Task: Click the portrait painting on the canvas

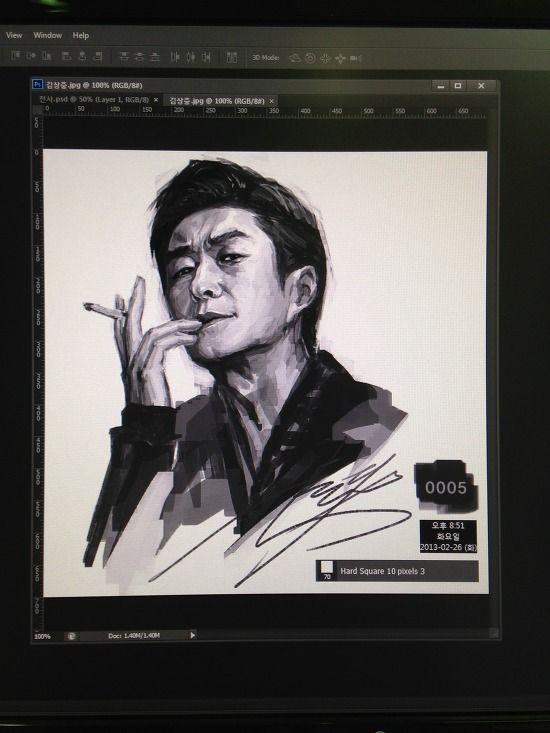Action: pyautogui.click(x=265, y=373)
